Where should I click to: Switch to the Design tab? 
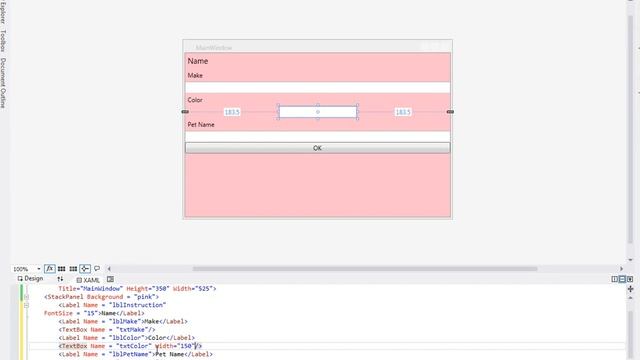pyautogui.click(x=30, y=278)
